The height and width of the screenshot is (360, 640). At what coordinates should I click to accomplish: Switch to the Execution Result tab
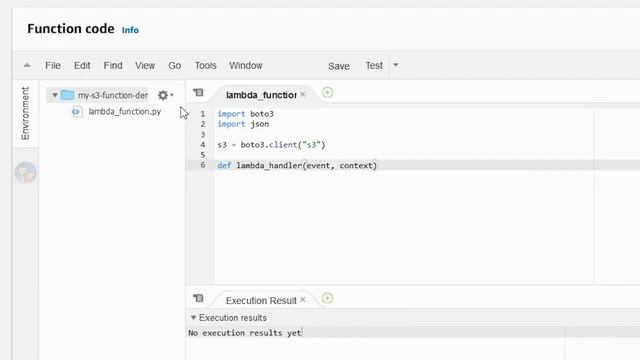261,301
